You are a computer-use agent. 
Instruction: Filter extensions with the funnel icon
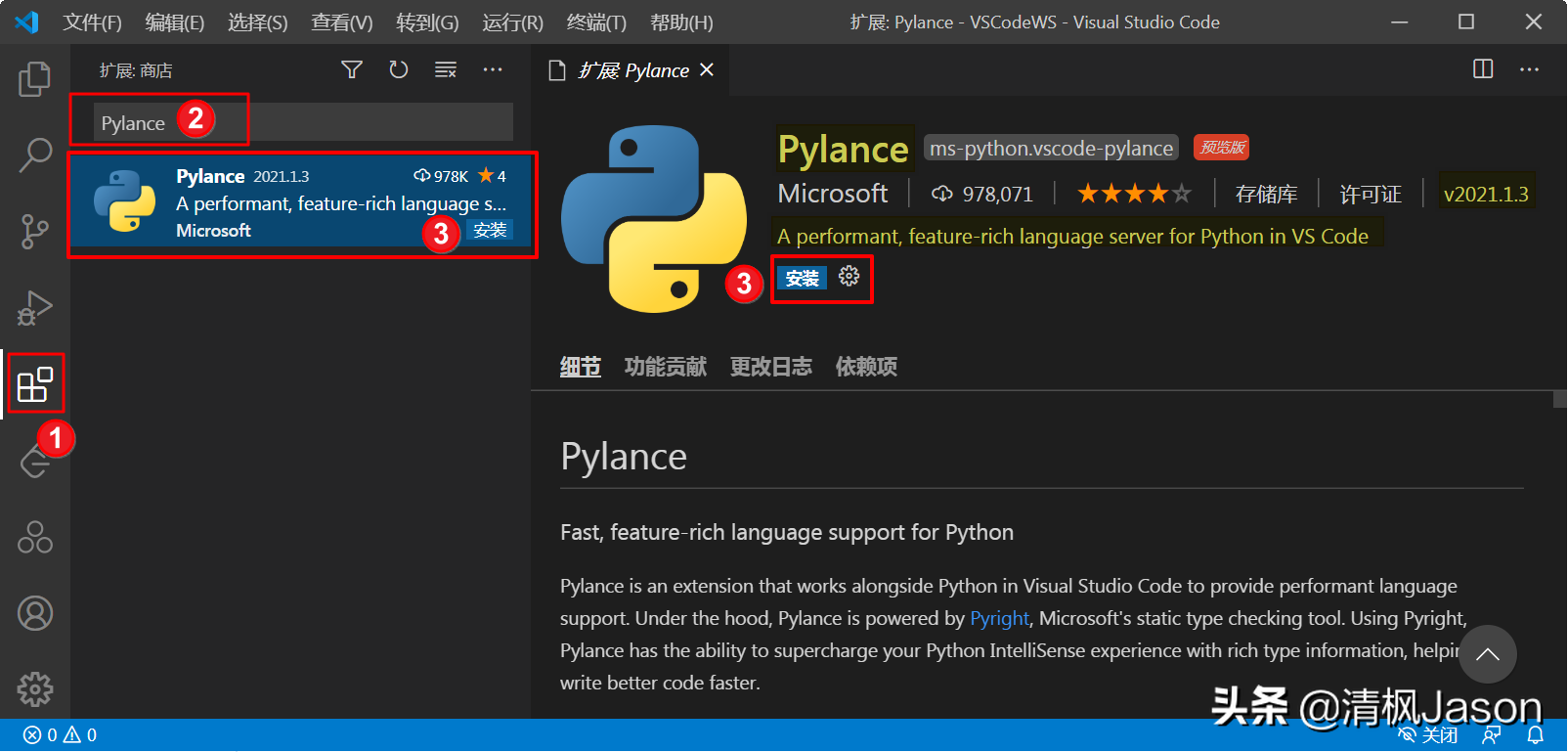pyautogui.click(x=352, y=69)
